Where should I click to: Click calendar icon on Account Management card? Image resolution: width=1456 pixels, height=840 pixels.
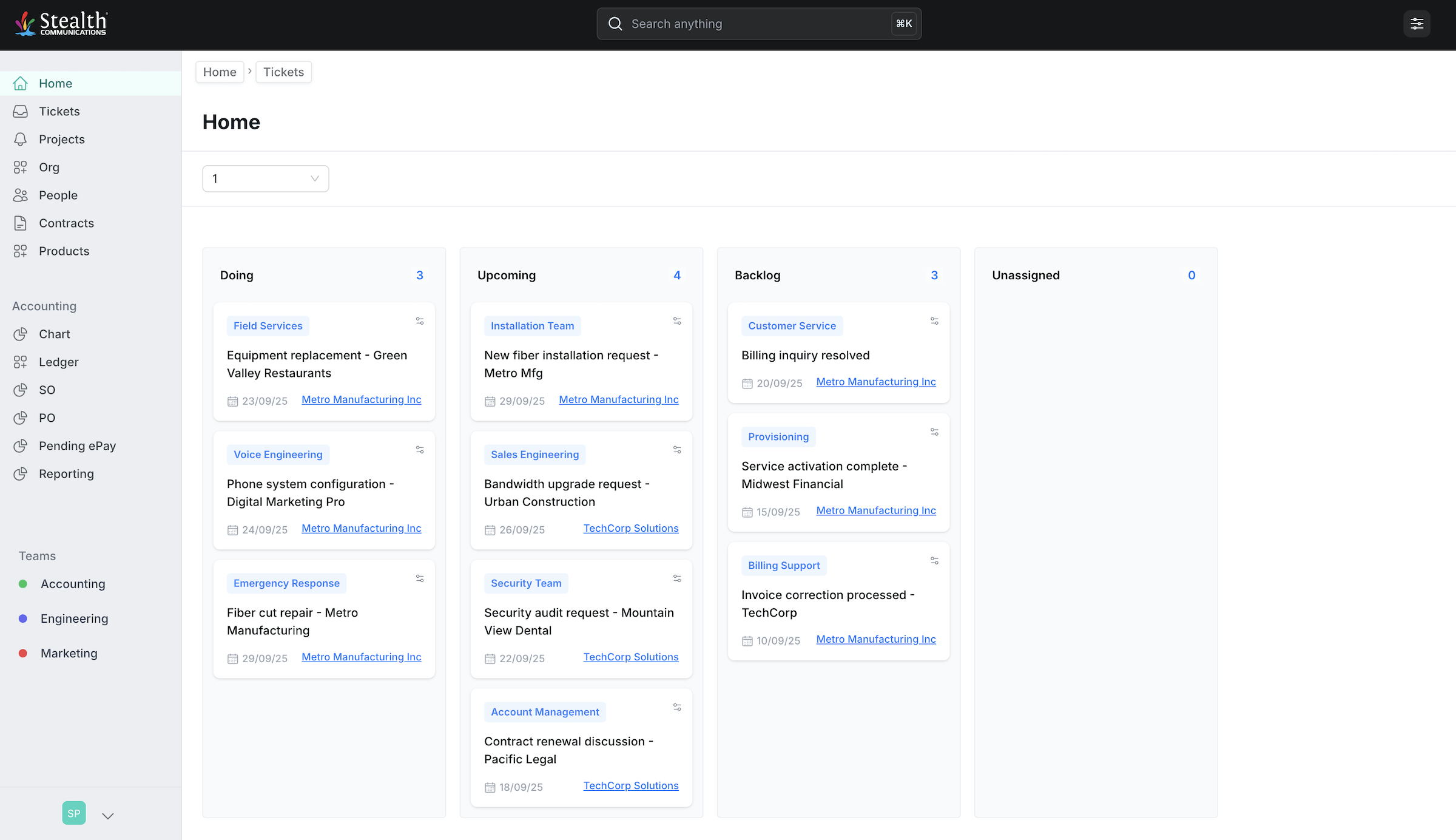pyautogui.click(x=490, y=788)
